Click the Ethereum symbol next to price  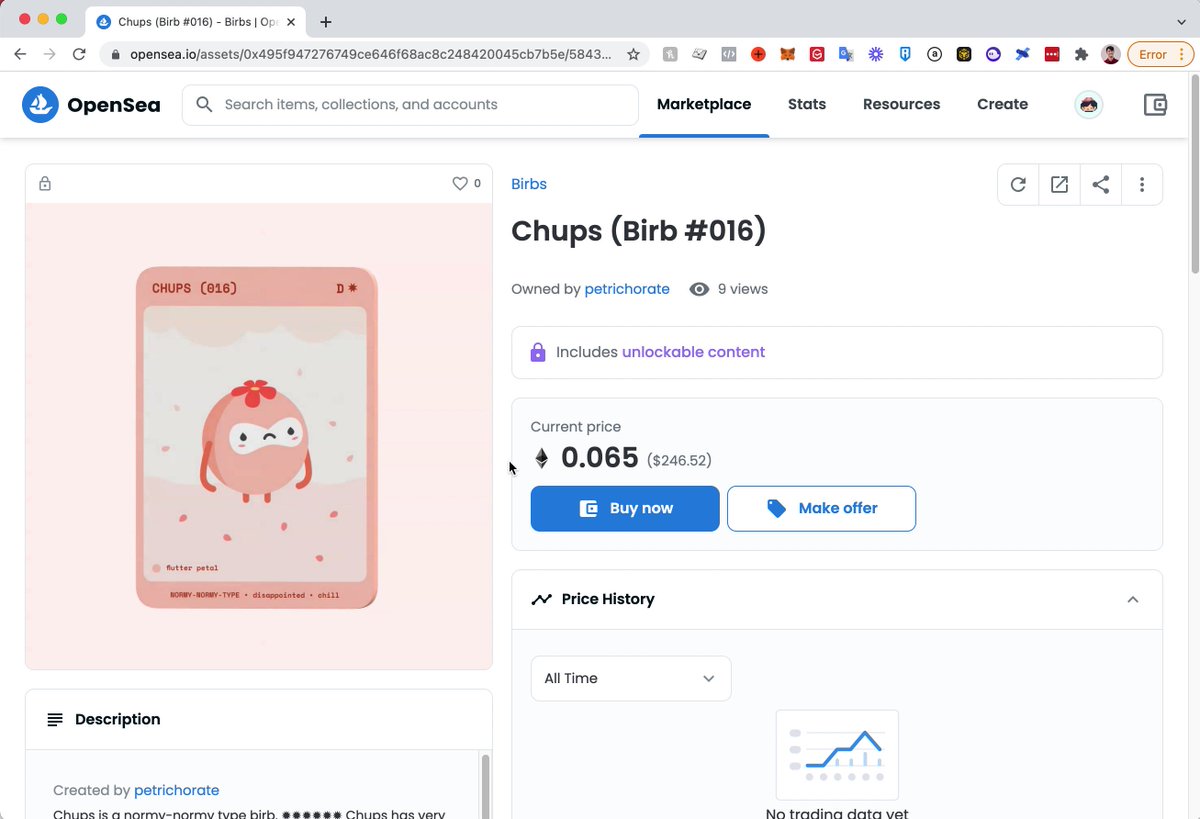tap(541, 458)
